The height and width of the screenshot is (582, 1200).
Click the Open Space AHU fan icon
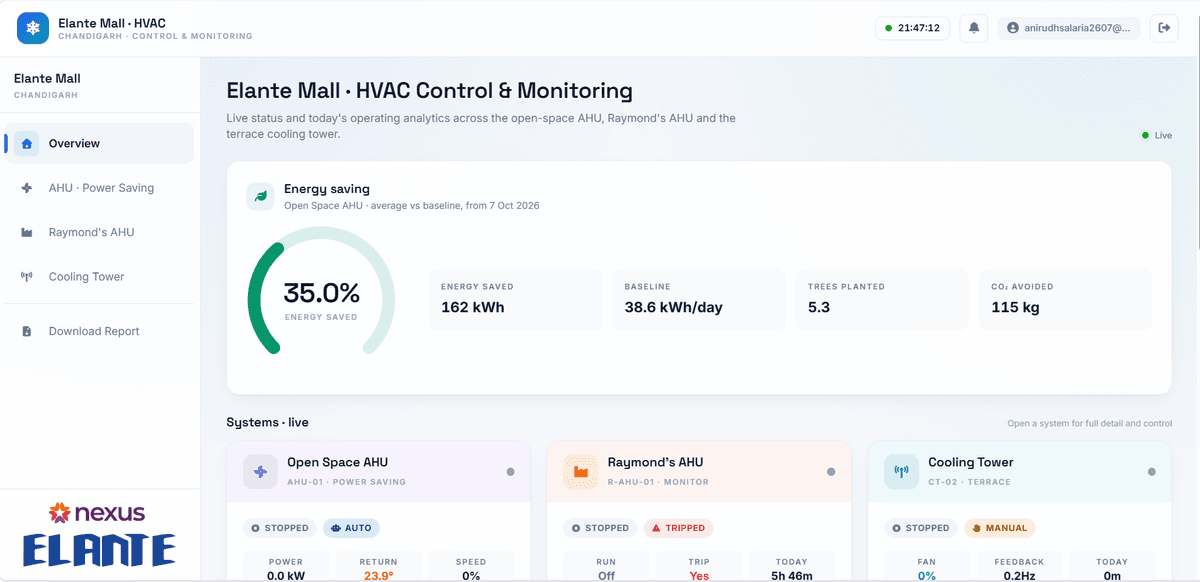[261, 471]
